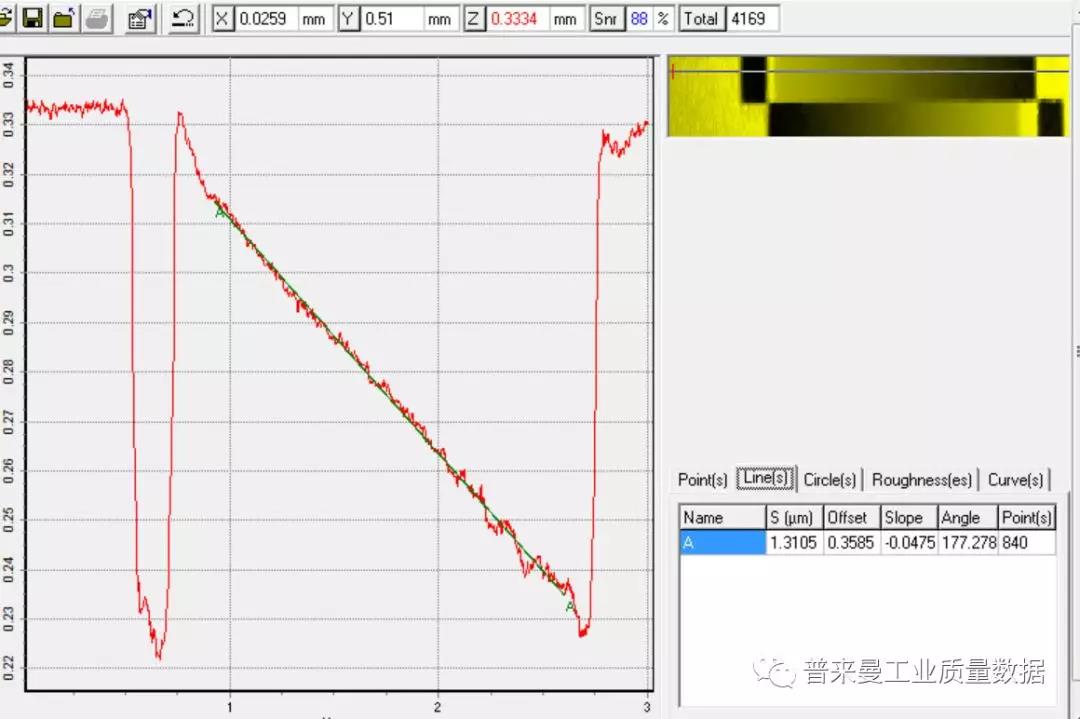
Task: Select the Z value field 0.3334
Action: pos(517,19)
